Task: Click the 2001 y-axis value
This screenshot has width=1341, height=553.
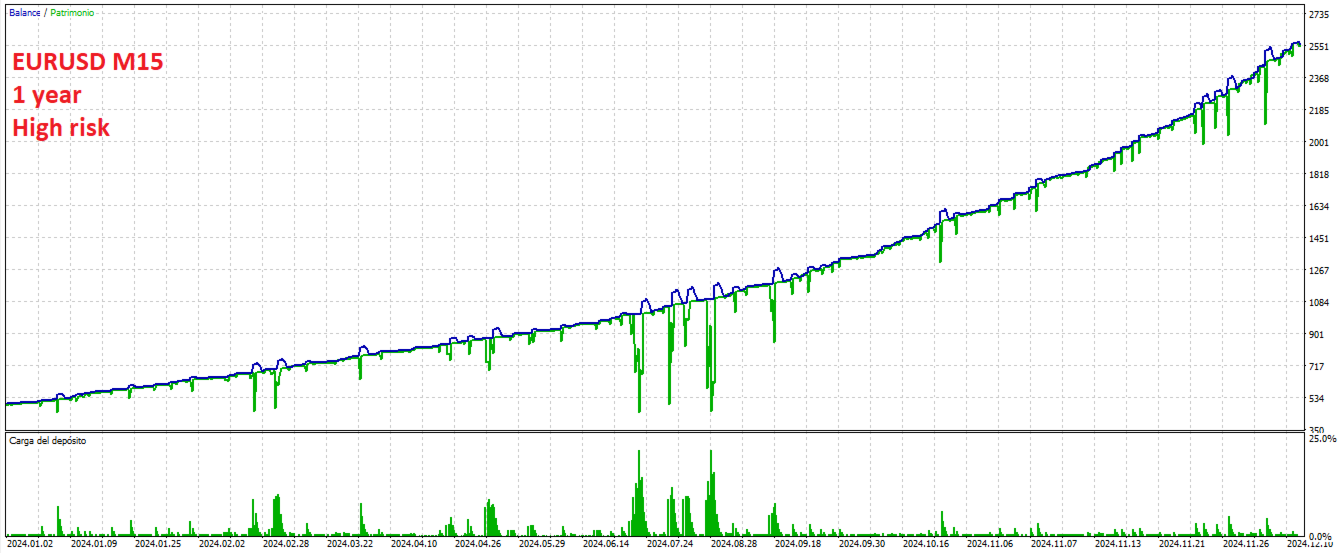Action: [1318, 142]
